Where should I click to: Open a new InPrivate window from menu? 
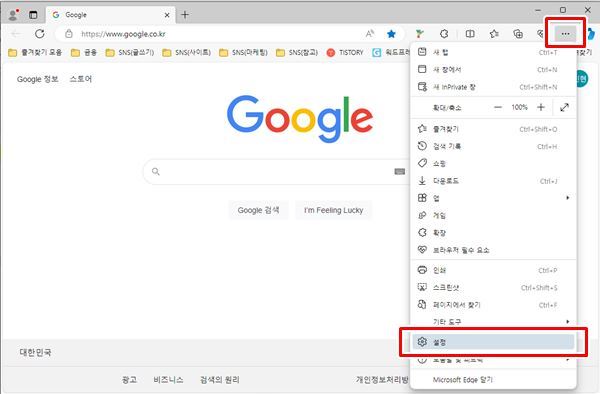(x=493, y=87)
